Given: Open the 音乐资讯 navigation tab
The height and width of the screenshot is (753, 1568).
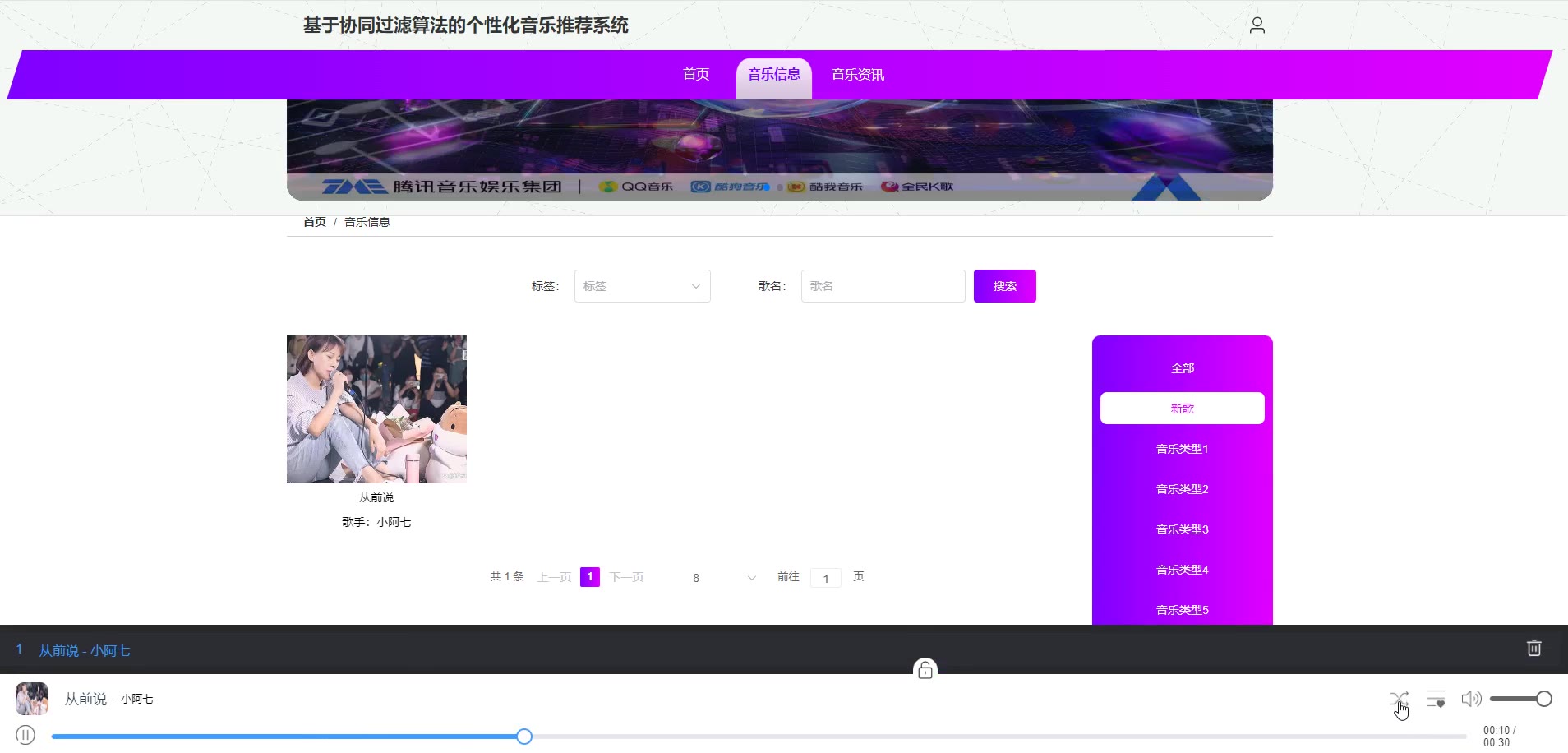Looking at the screenshot, I should 858,74.
